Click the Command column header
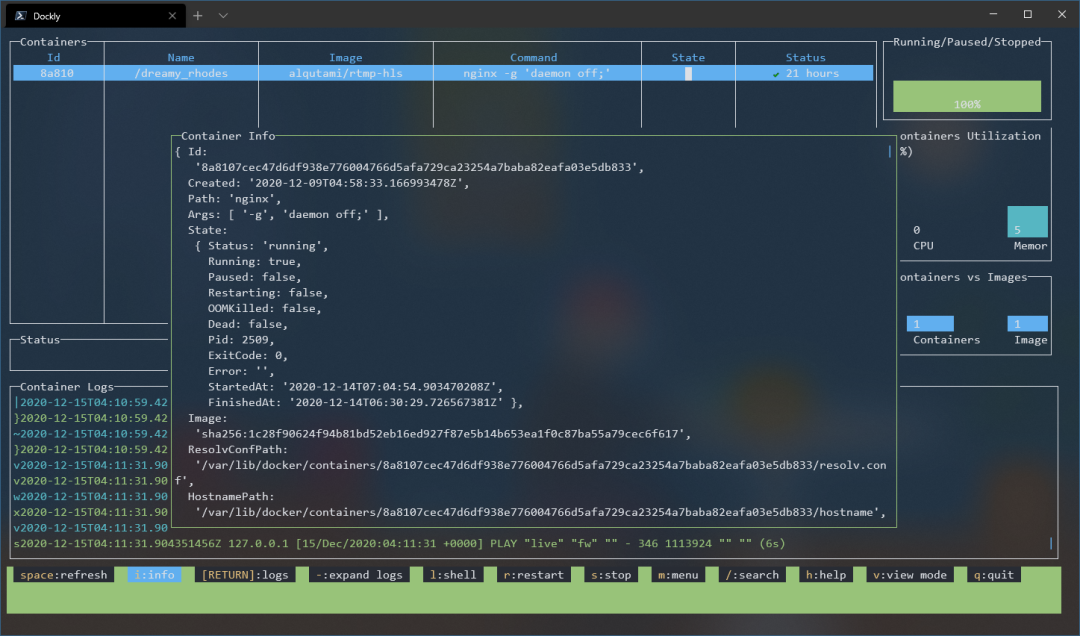 click(533, 57)
